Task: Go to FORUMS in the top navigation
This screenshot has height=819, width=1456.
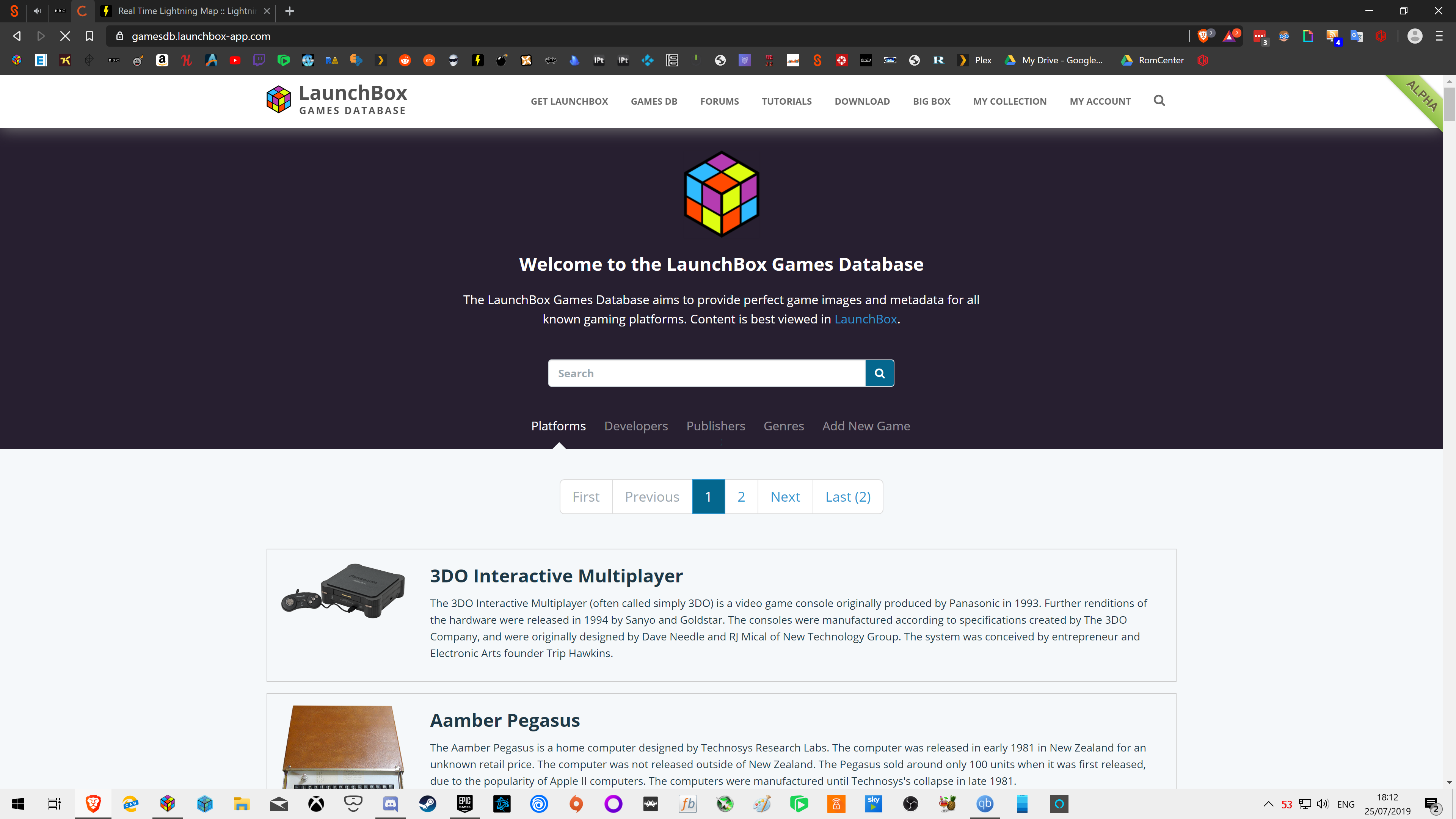Action: [720, 101]
